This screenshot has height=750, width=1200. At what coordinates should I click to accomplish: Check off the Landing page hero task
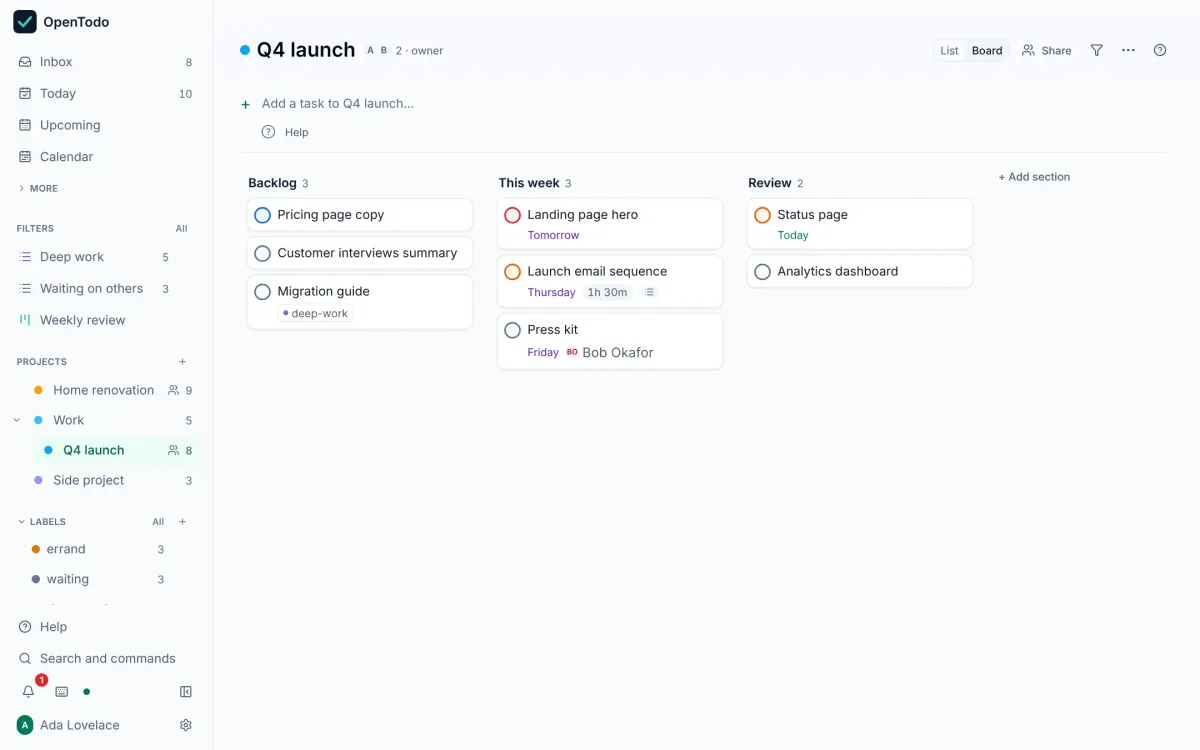[513, 215]
